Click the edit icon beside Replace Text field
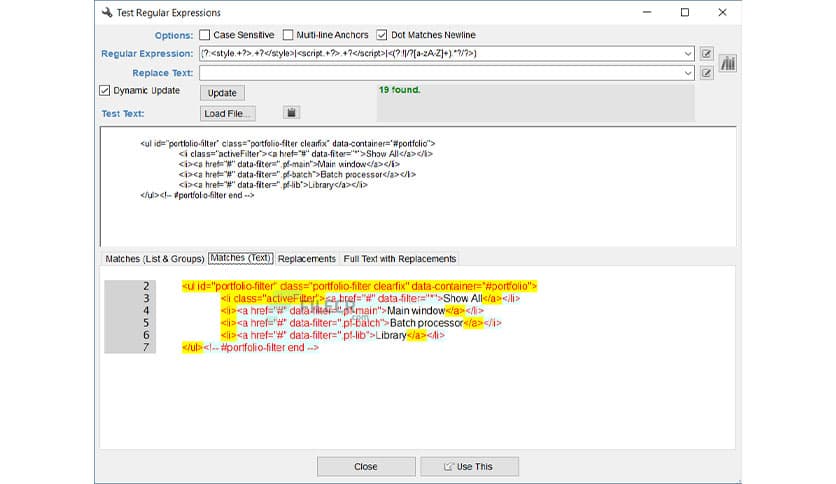This screenshot has height=484, width=836. coord(706,73)
